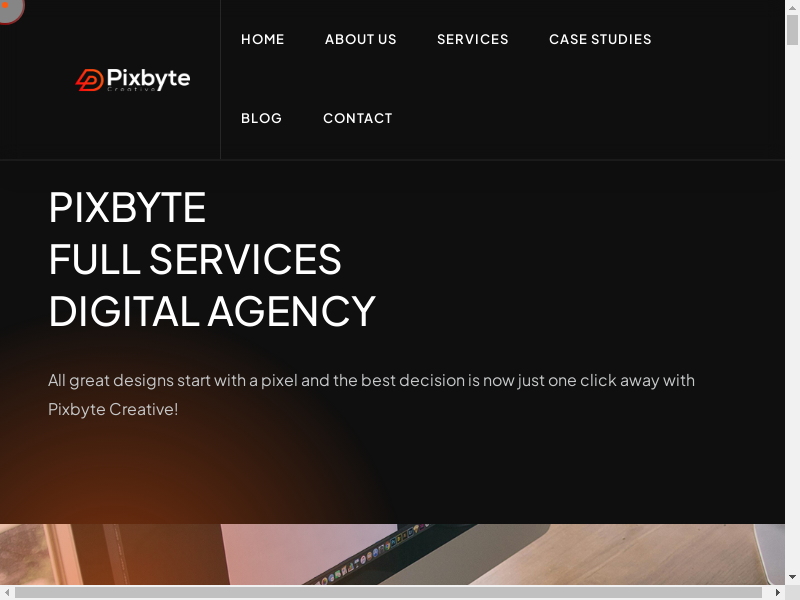Click the horizontal scrollbar left arrow

(x=7, y=592)
